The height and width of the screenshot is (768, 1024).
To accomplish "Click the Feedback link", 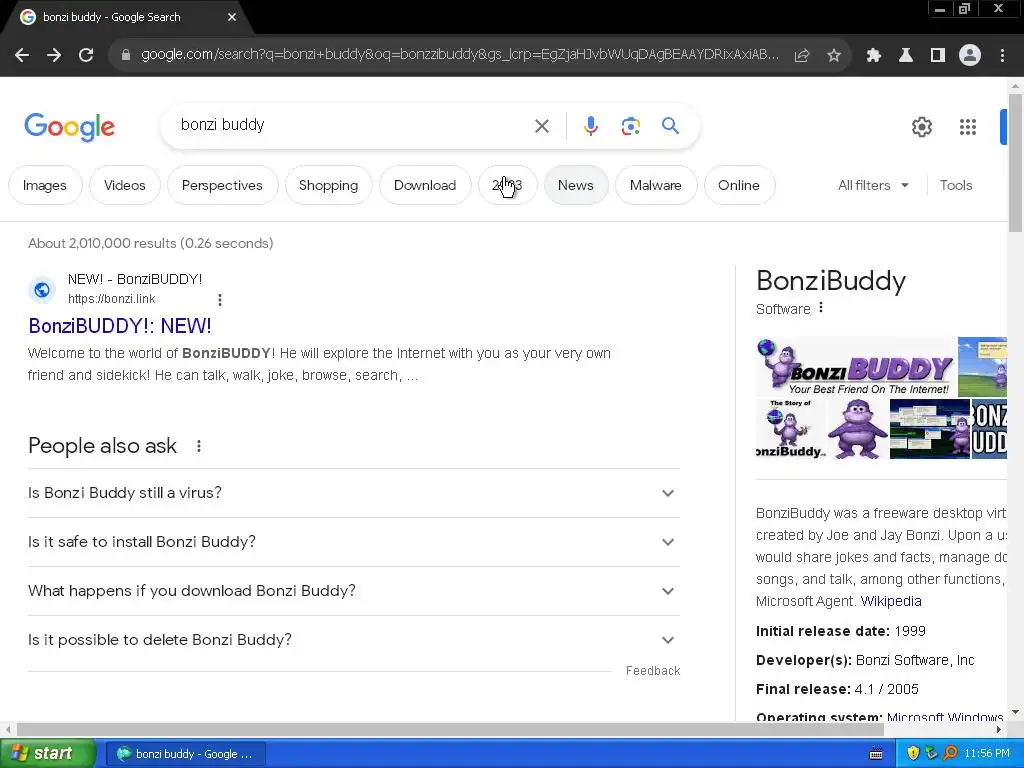I will coord(653,671).
